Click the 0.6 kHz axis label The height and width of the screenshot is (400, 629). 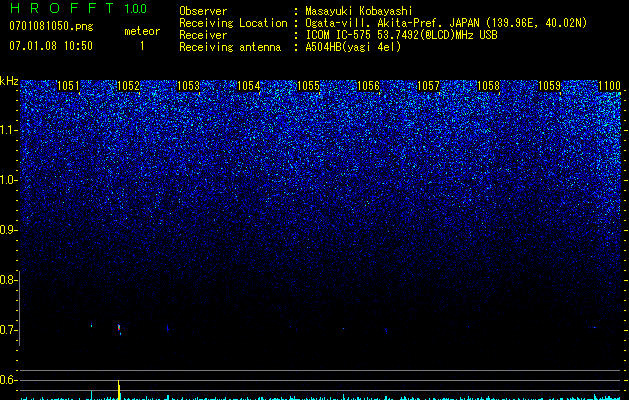(x=9, y=380)
